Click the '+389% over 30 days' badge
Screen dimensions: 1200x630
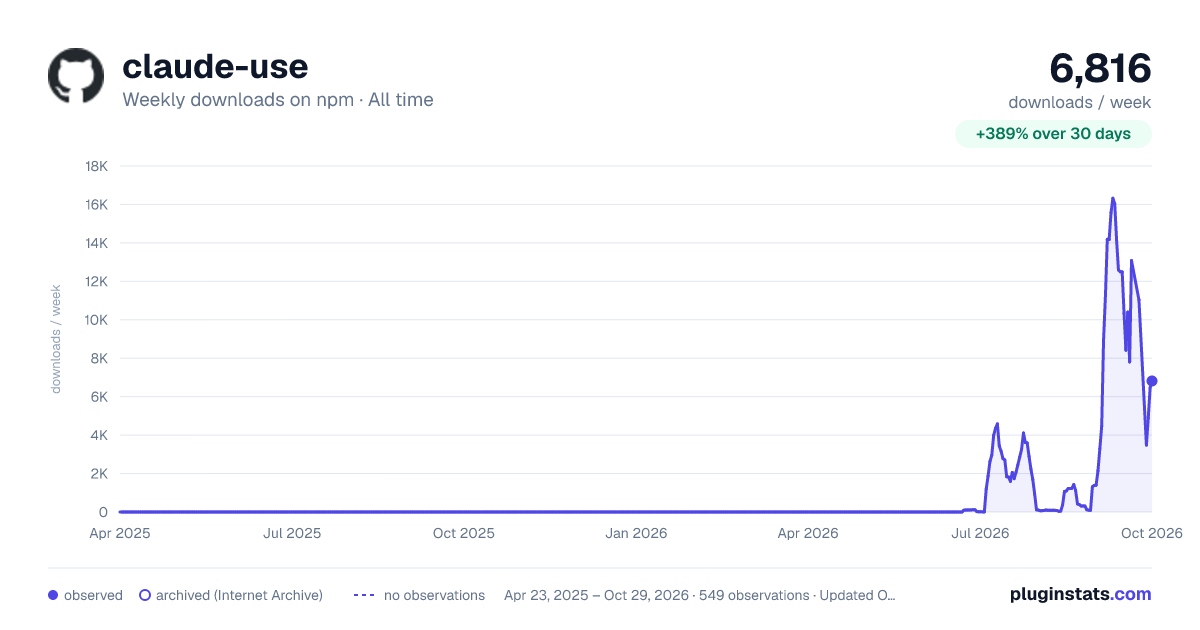1053,134
